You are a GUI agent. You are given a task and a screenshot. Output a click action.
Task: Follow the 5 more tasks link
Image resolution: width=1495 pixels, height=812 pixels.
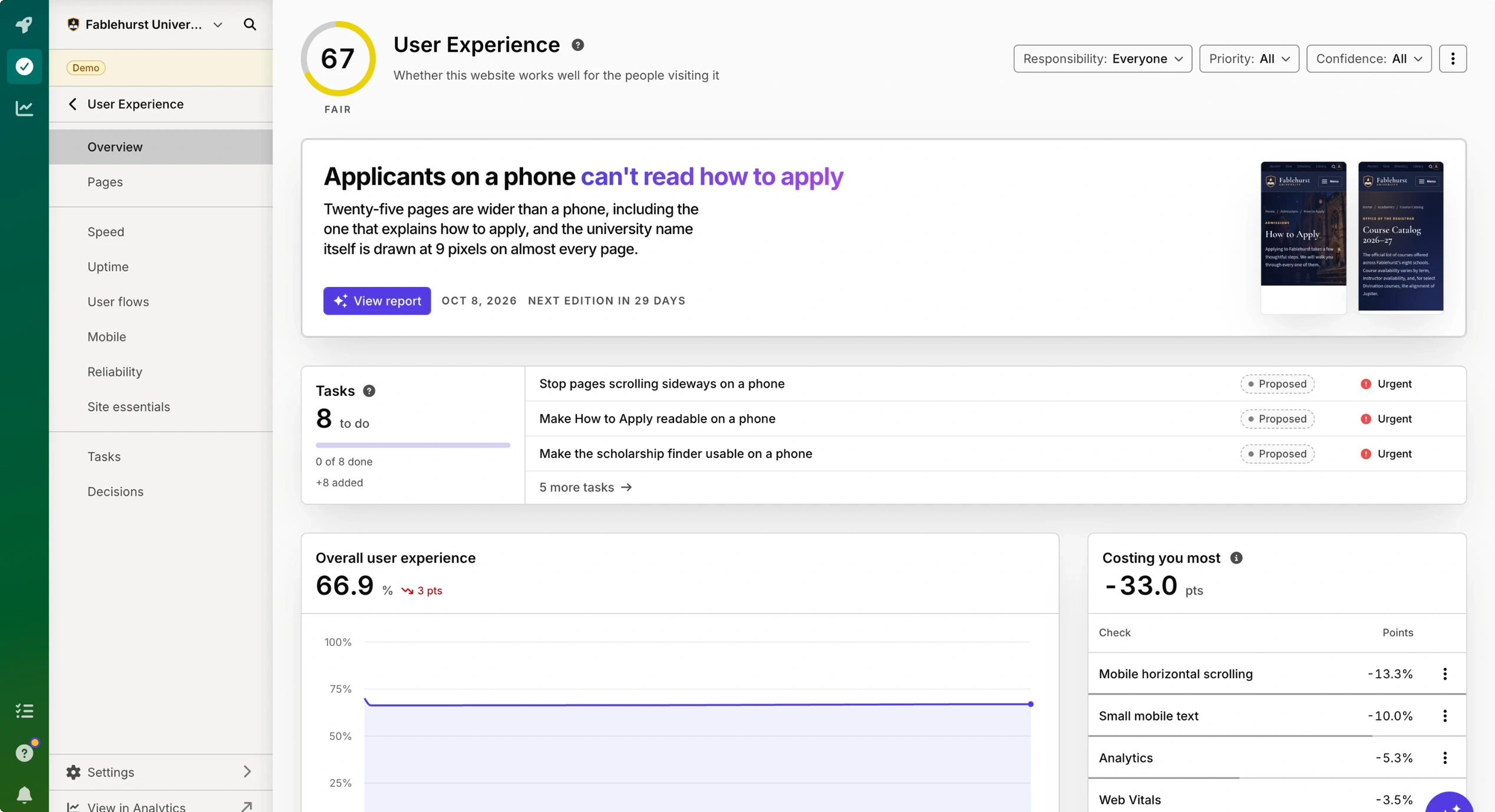[x=585, y=487]
